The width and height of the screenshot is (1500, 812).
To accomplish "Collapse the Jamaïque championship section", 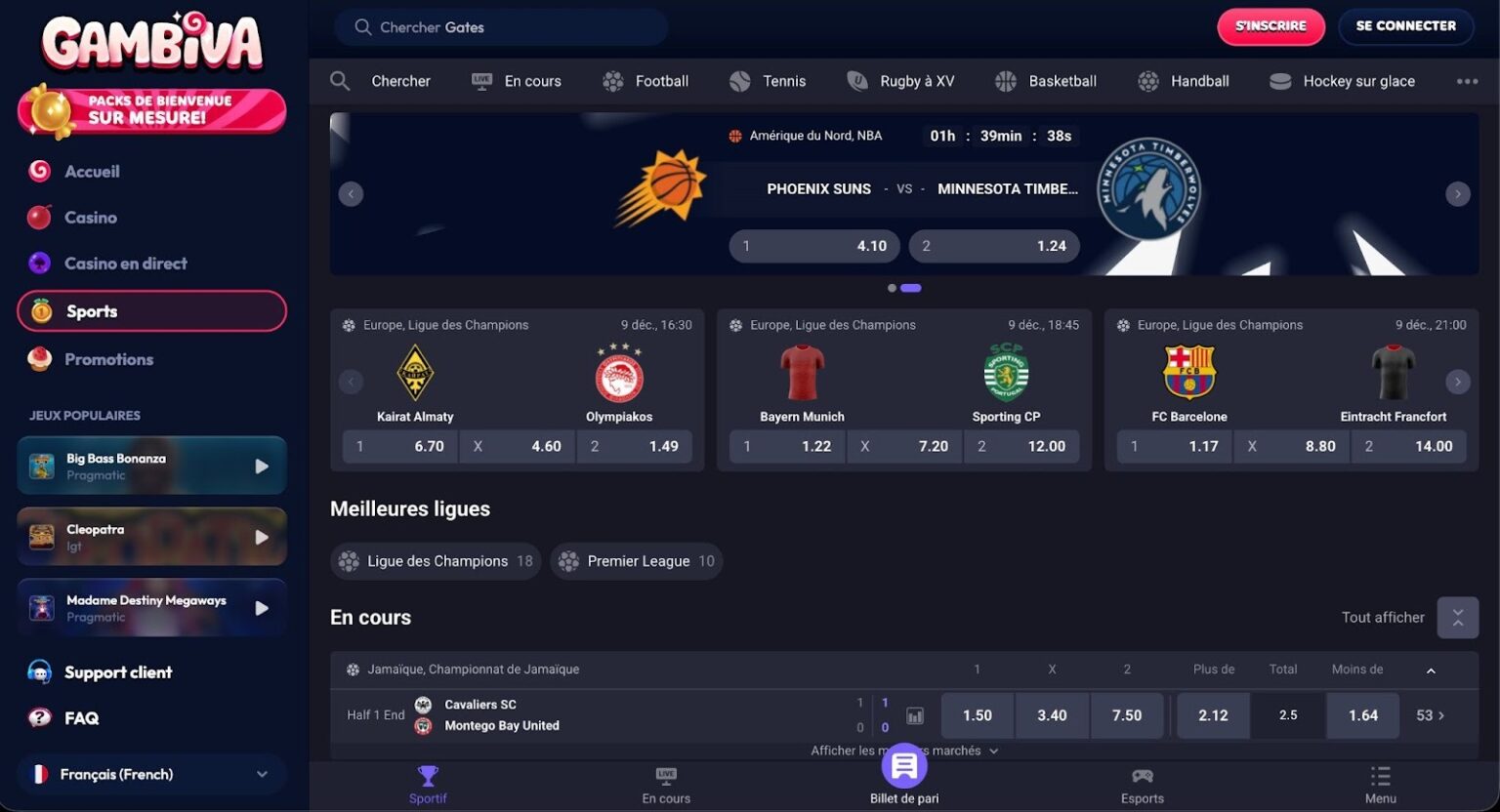I will tap(1431, 670).
